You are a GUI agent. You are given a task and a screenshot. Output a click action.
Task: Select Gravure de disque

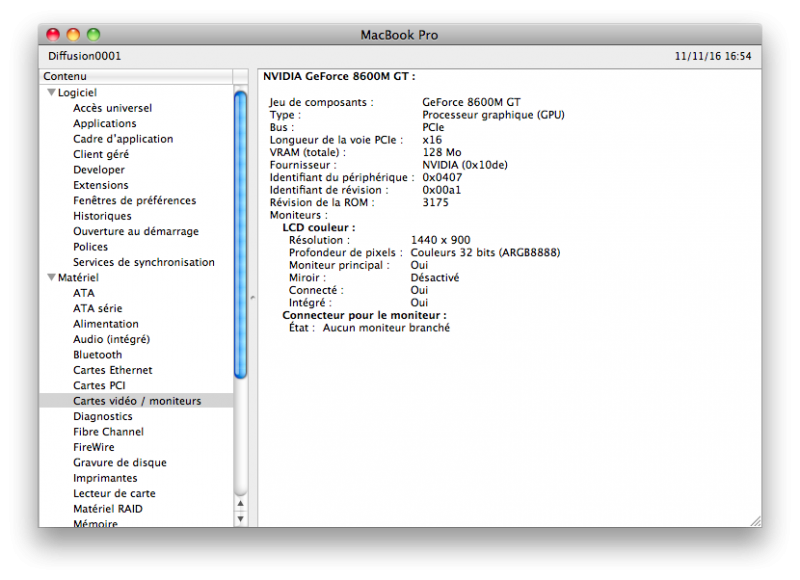click(x=119, y=463)
